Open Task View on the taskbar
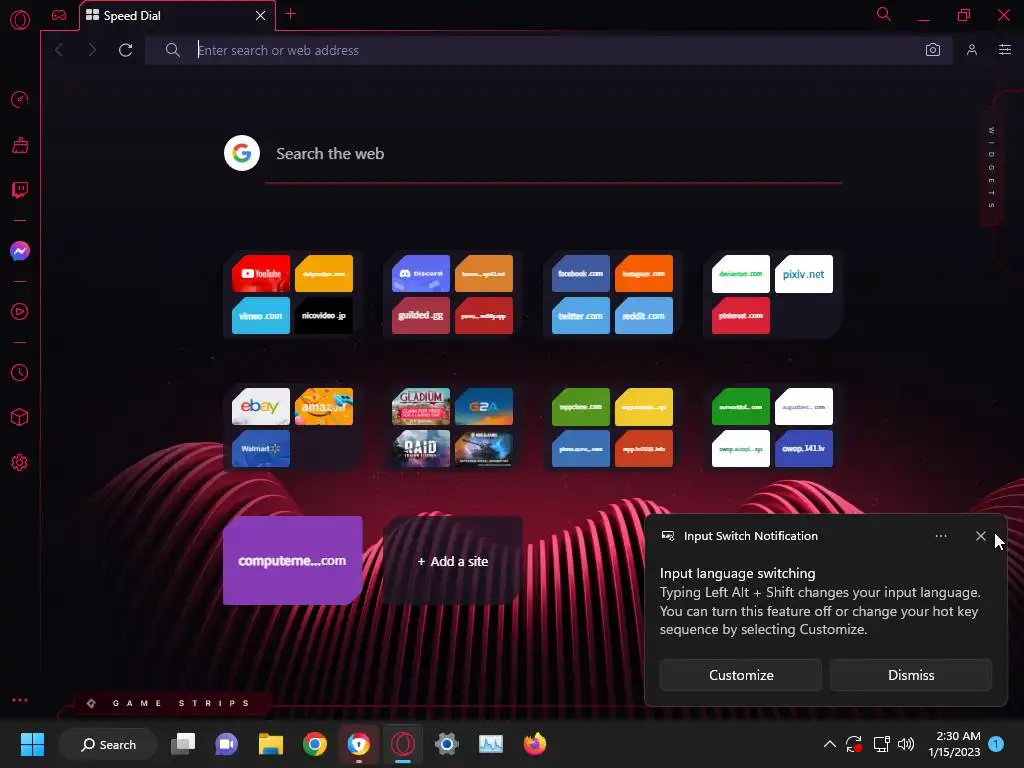The height and width of the screenshot is (768, 1024). [x=183, y=744]
